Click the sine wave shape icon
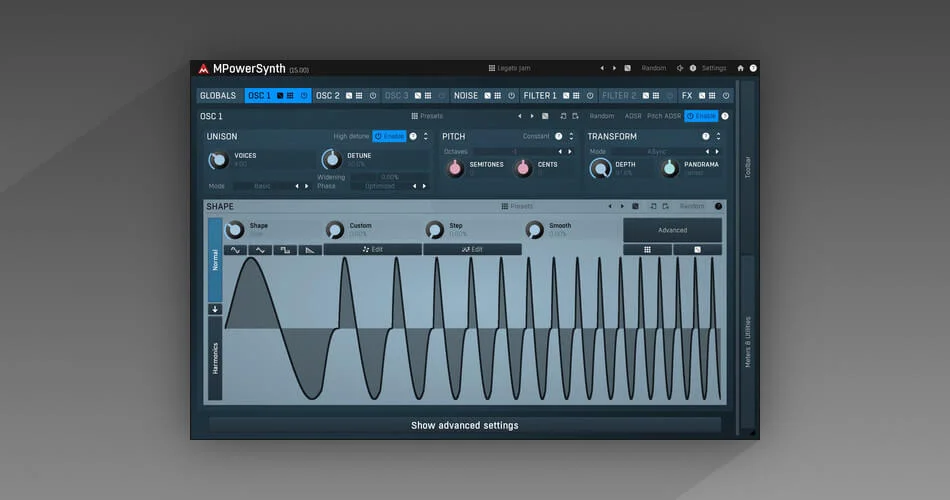The width and height of the screenshot is (950, 500). coord(235,250)
